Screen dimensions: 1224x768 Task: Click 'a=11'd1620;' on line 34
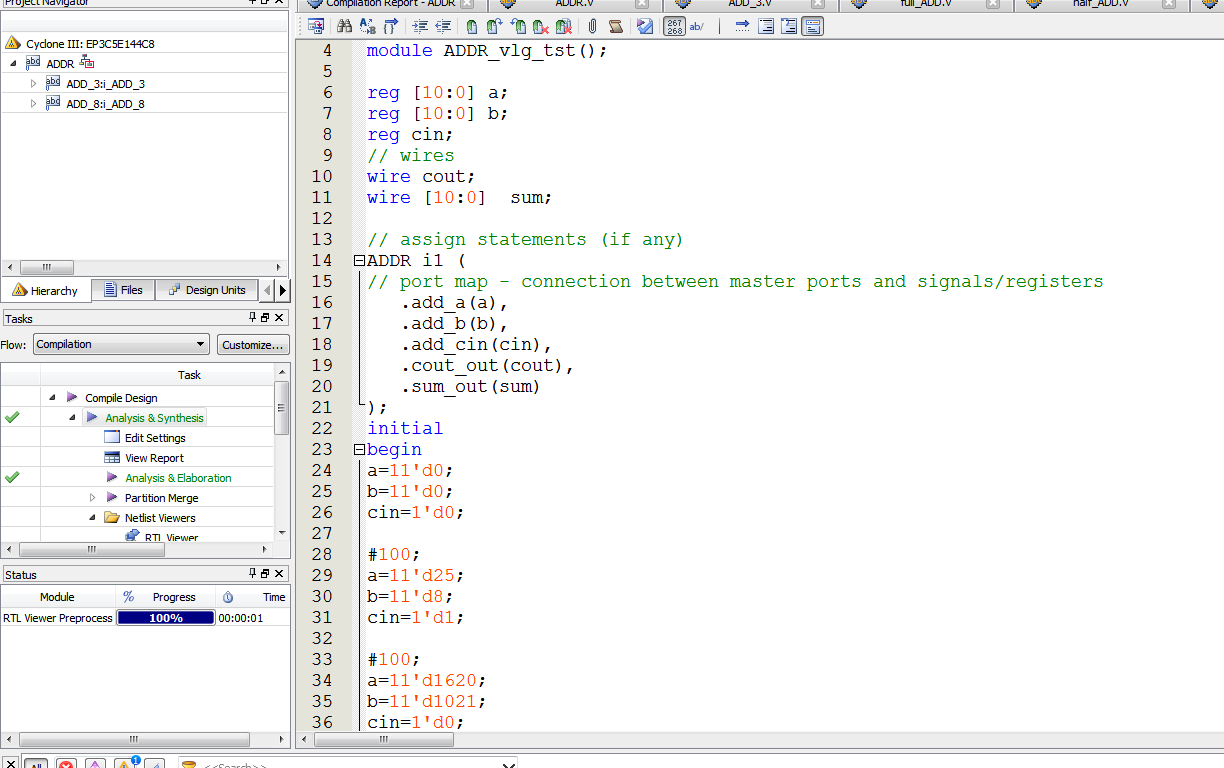click(427, 680)
